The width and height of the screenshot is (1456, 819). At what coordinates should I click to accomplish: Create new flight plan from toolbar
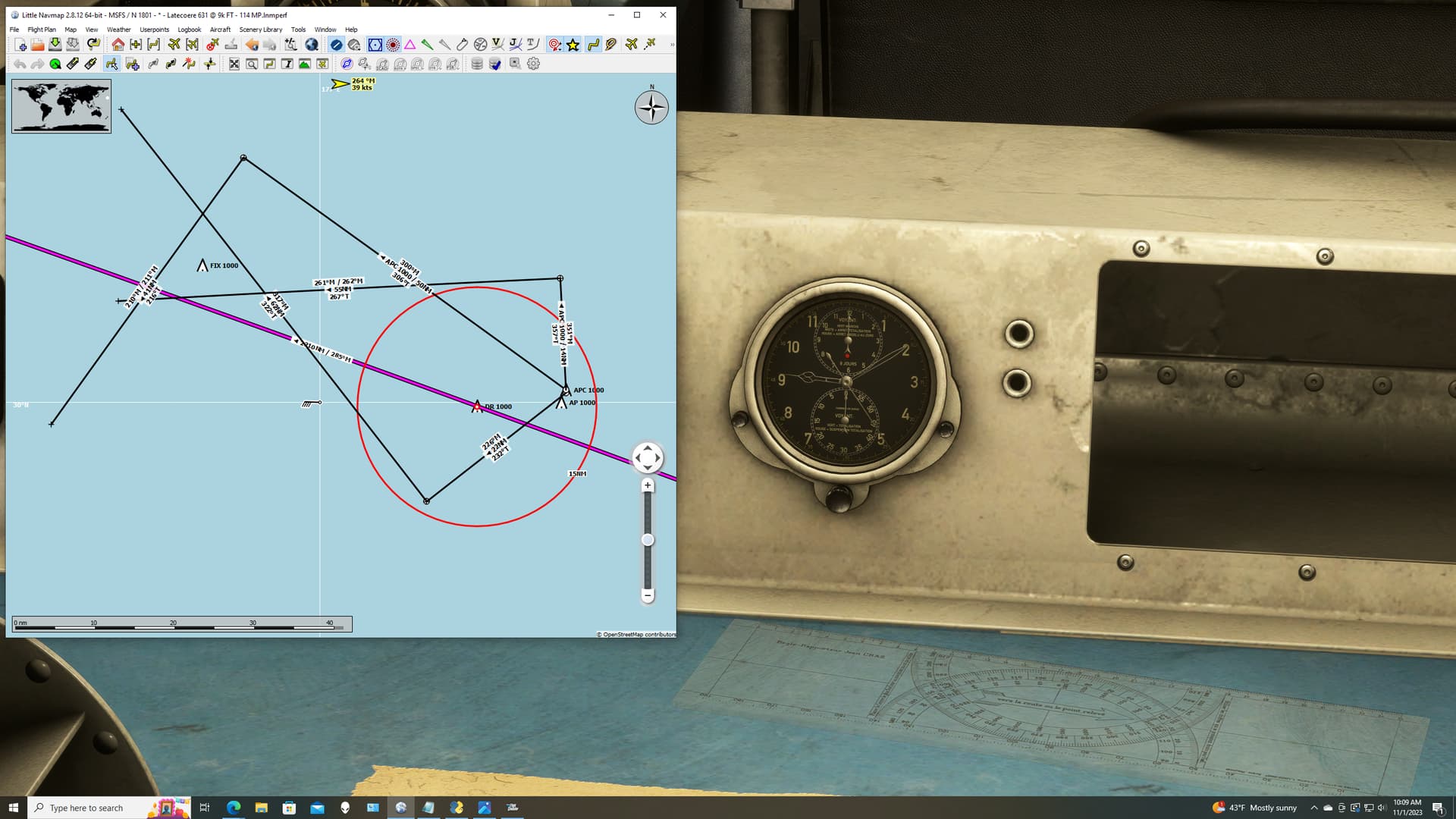[x=20, y=45]
